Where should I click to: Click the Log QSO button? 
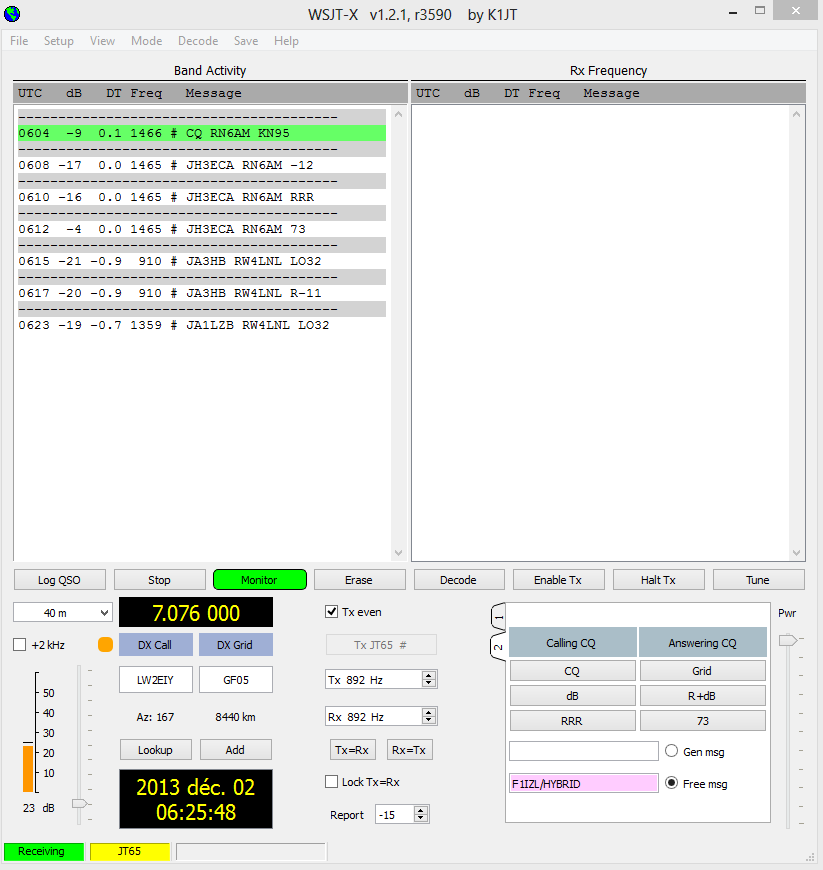59,580
